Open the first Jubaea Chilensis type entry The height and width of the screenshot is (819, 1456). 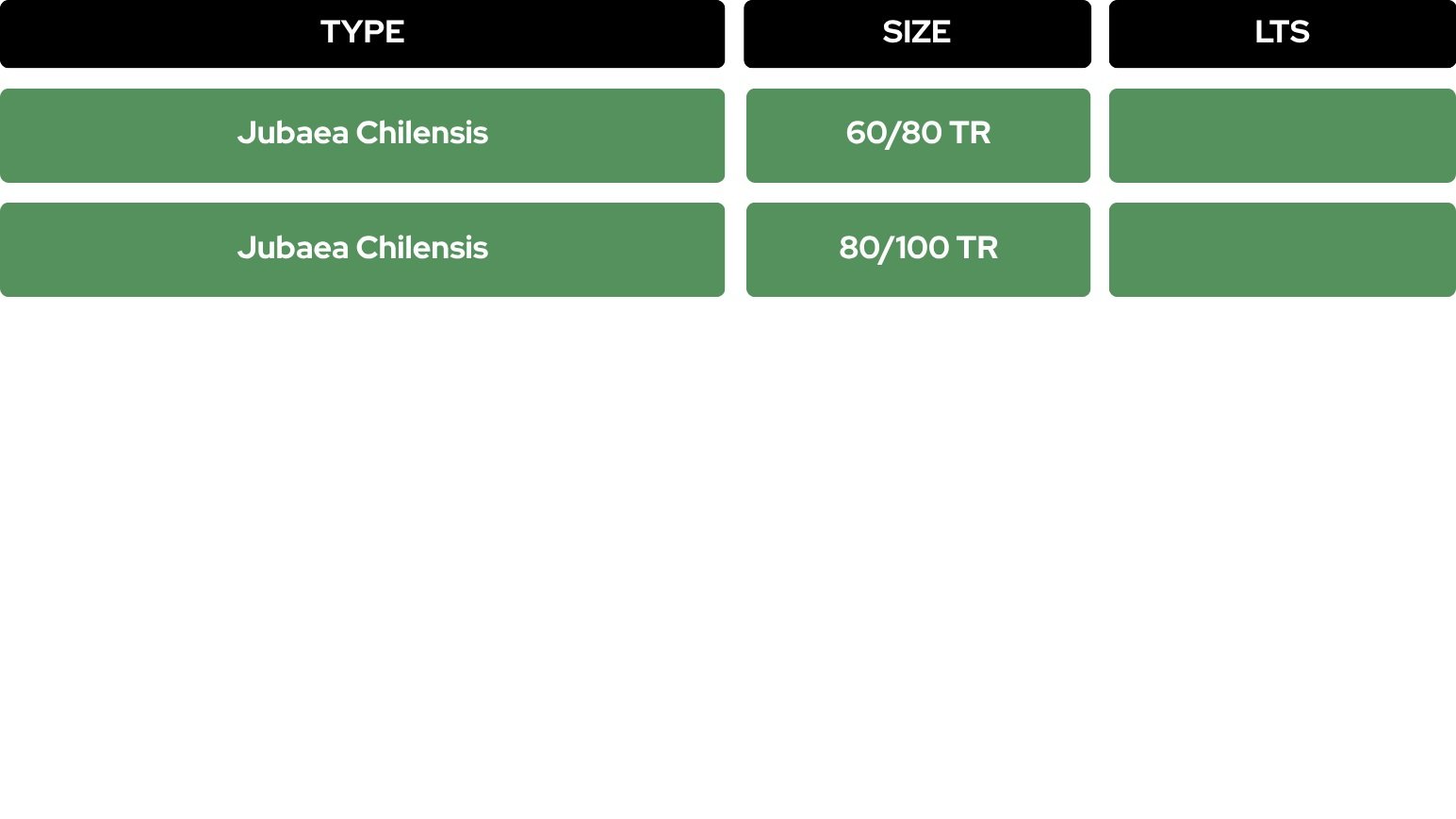tap(362, 136)
